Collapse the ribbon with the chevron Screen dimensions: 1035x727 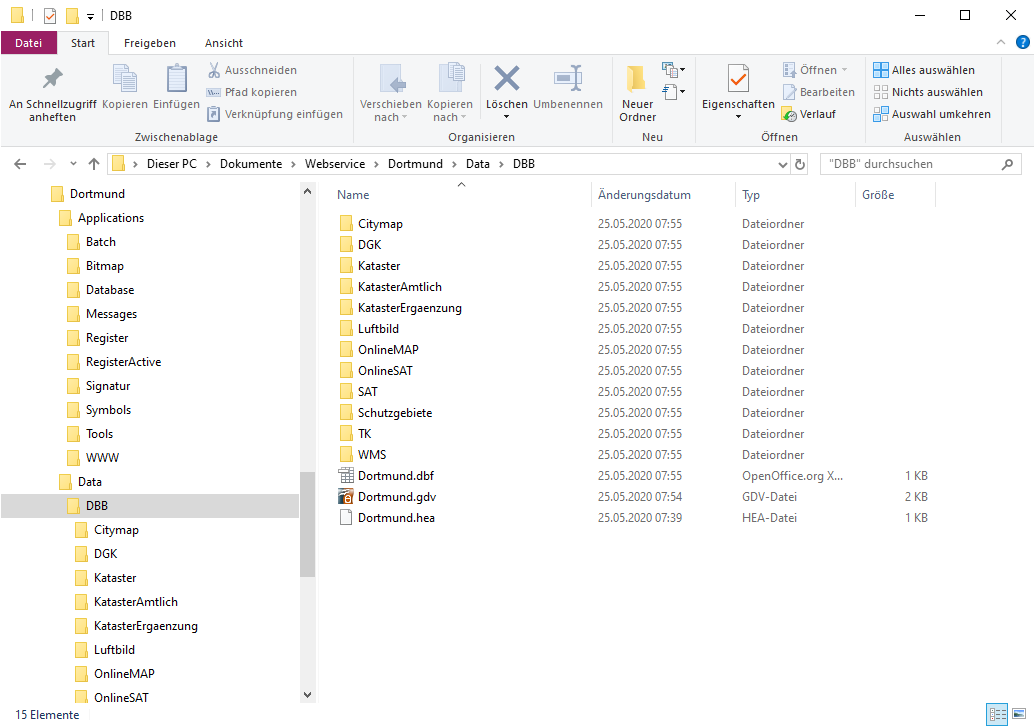pos(1001,43)
